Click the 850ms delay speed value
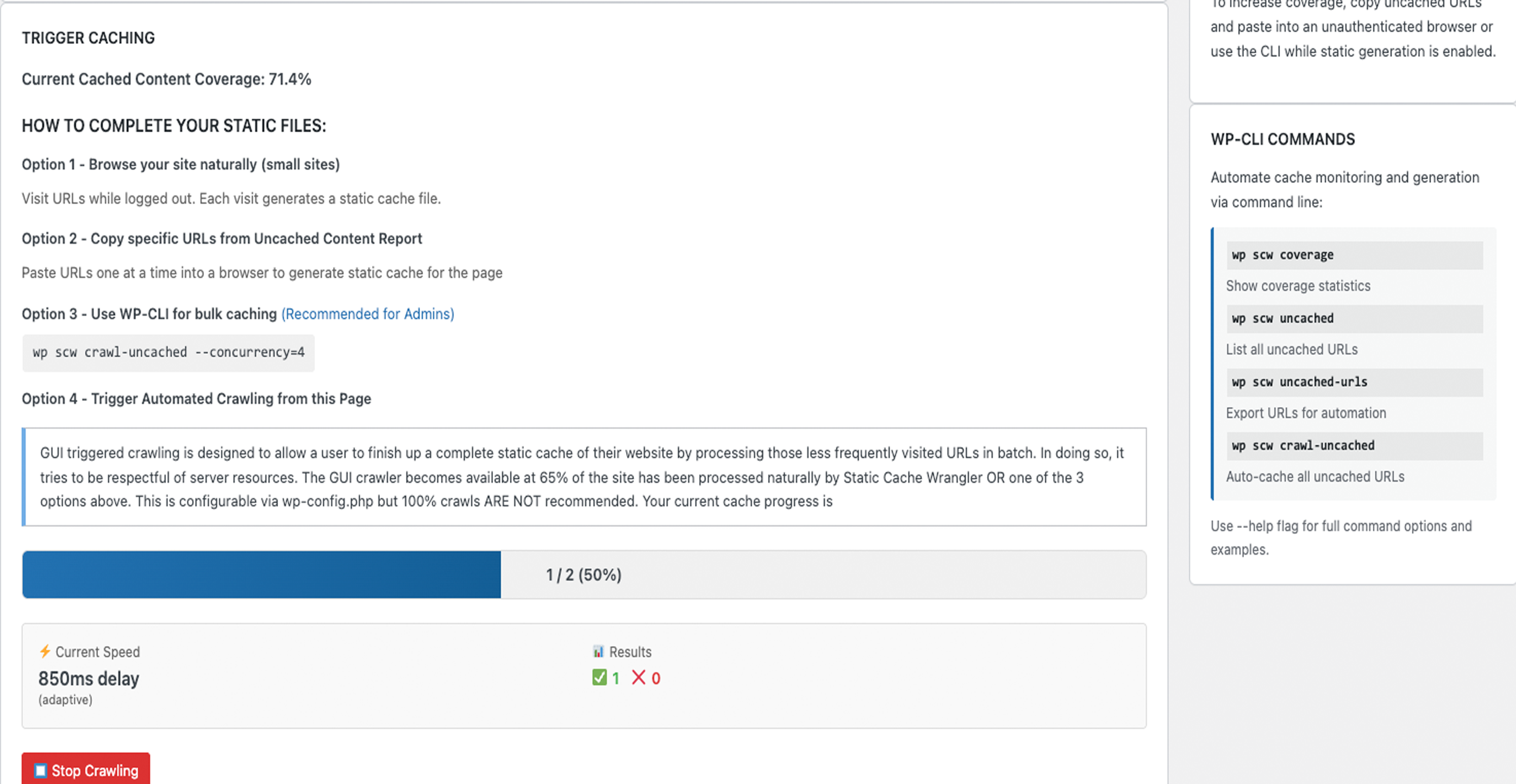 [89, 678]
